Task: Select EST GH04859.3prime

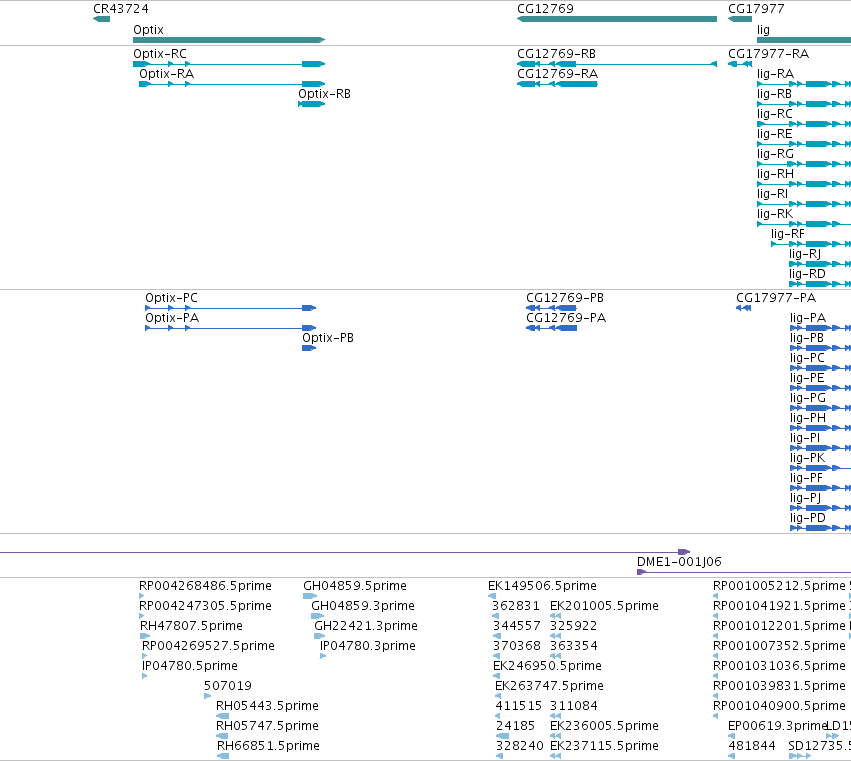Action: click(x=317, y=616)
